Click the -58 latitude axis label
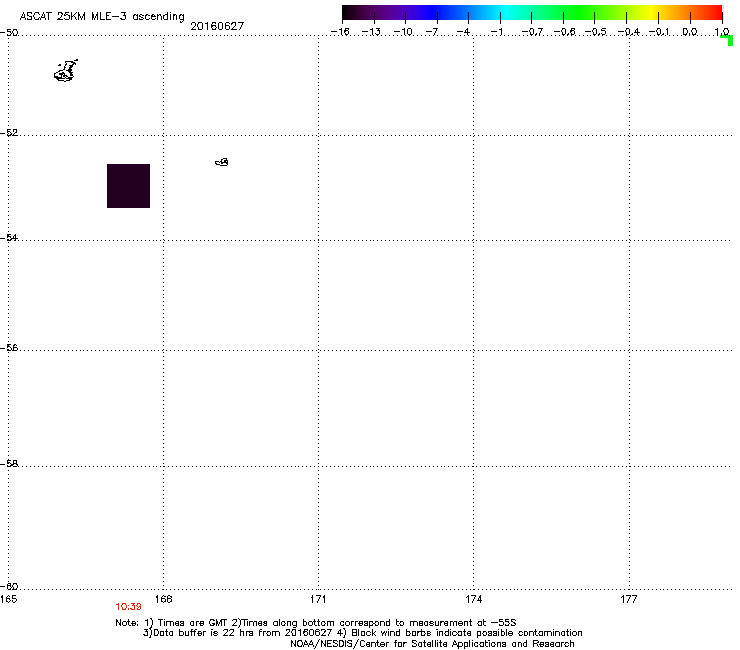The height and width of the screenshot is (650, 740). [9, 464]
